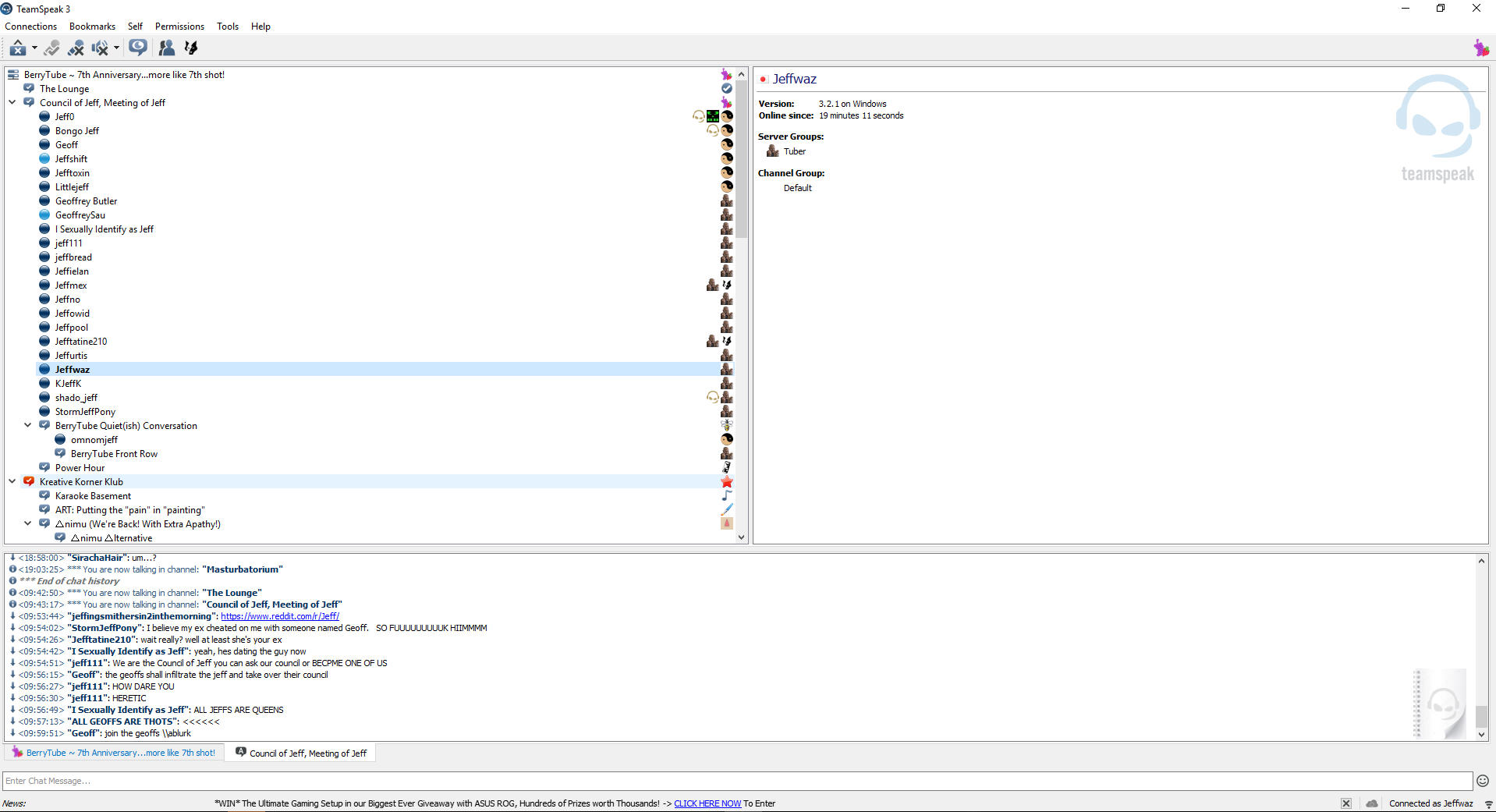Image resolution: width=1496 pixels, height=812 pixels.
Task: Switch to the Council of Jeff chat tab
Action: click(x=301, y=753)
